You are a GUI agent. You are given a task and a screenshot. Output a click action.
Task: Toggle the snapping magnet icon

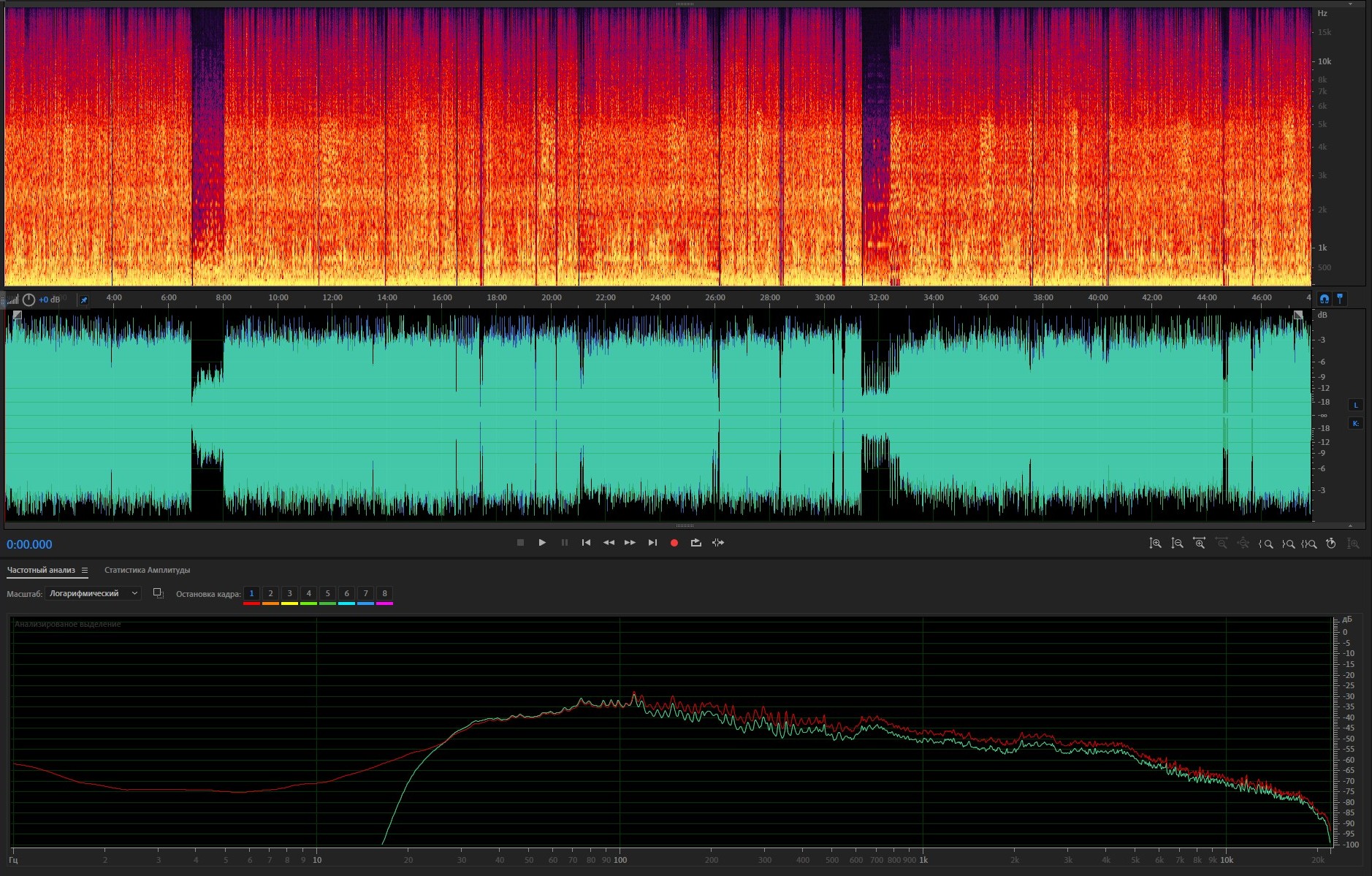tap(1324, 299)
